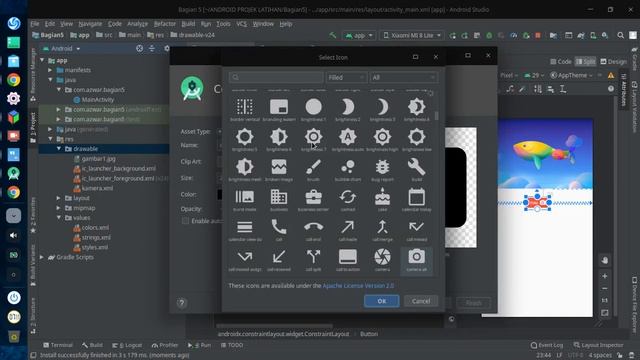Image resolution: width=640 pixels, height=360 pixels.
Task: Open the Filled style dropdown
Action: (x=346, y=77)
